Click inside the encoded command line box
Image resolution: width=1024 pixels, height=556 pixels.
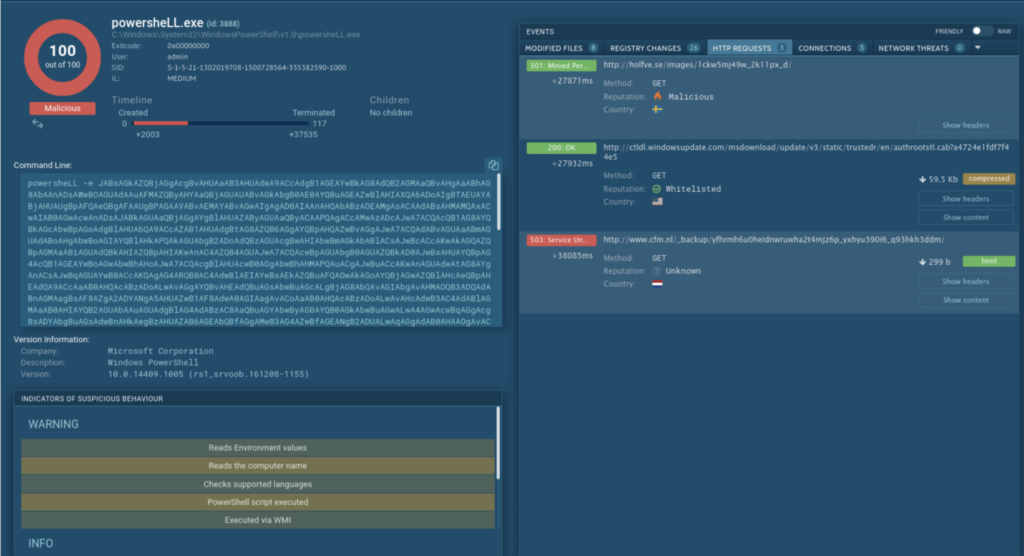259,251
